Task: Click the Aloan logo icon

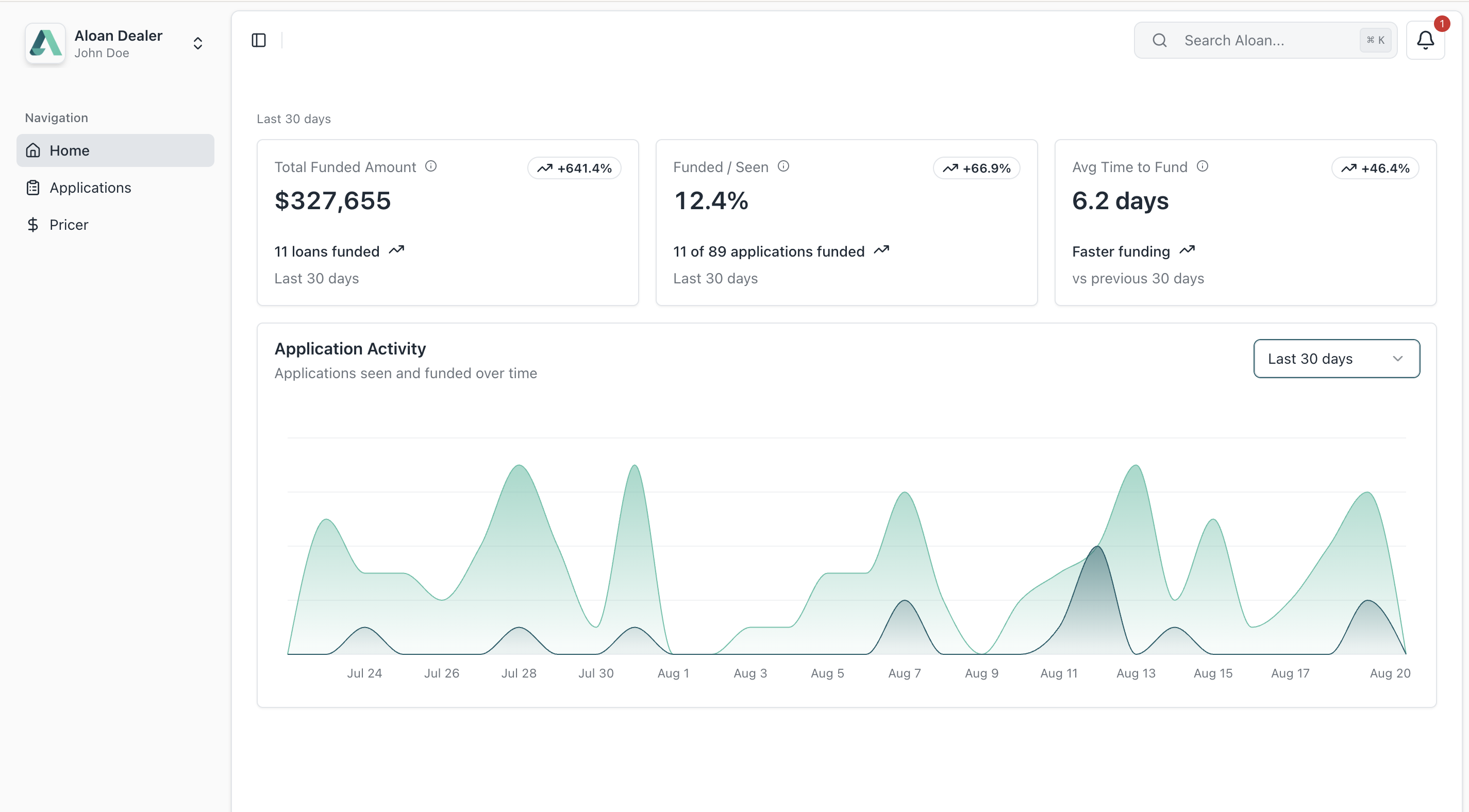Action: pyautogui.click(x=46, y=43)
